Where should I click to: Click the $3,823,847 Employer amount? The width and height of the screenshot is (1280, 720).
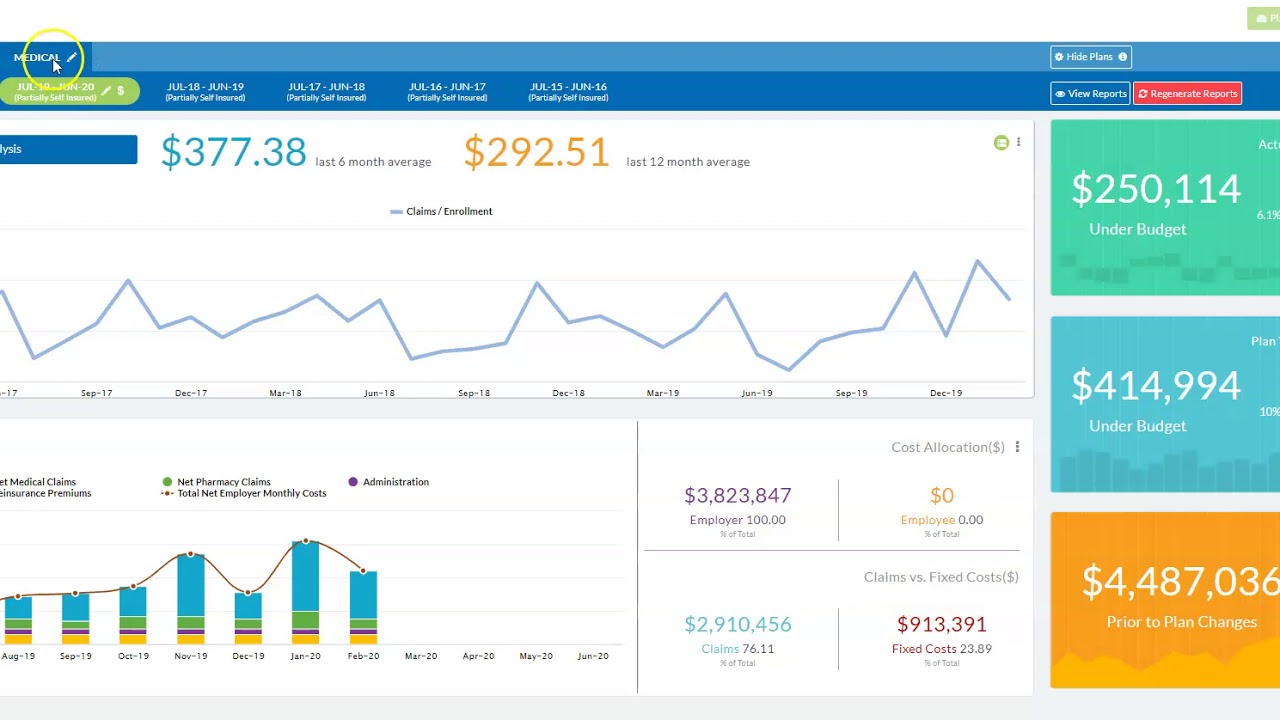738,495
